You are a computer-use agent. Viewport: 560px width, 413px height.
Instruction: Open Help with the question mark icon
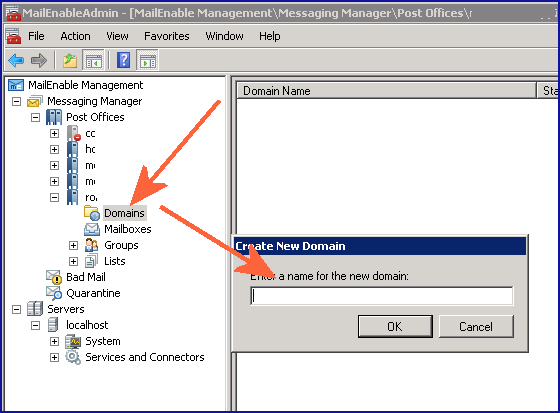(124, 60)
